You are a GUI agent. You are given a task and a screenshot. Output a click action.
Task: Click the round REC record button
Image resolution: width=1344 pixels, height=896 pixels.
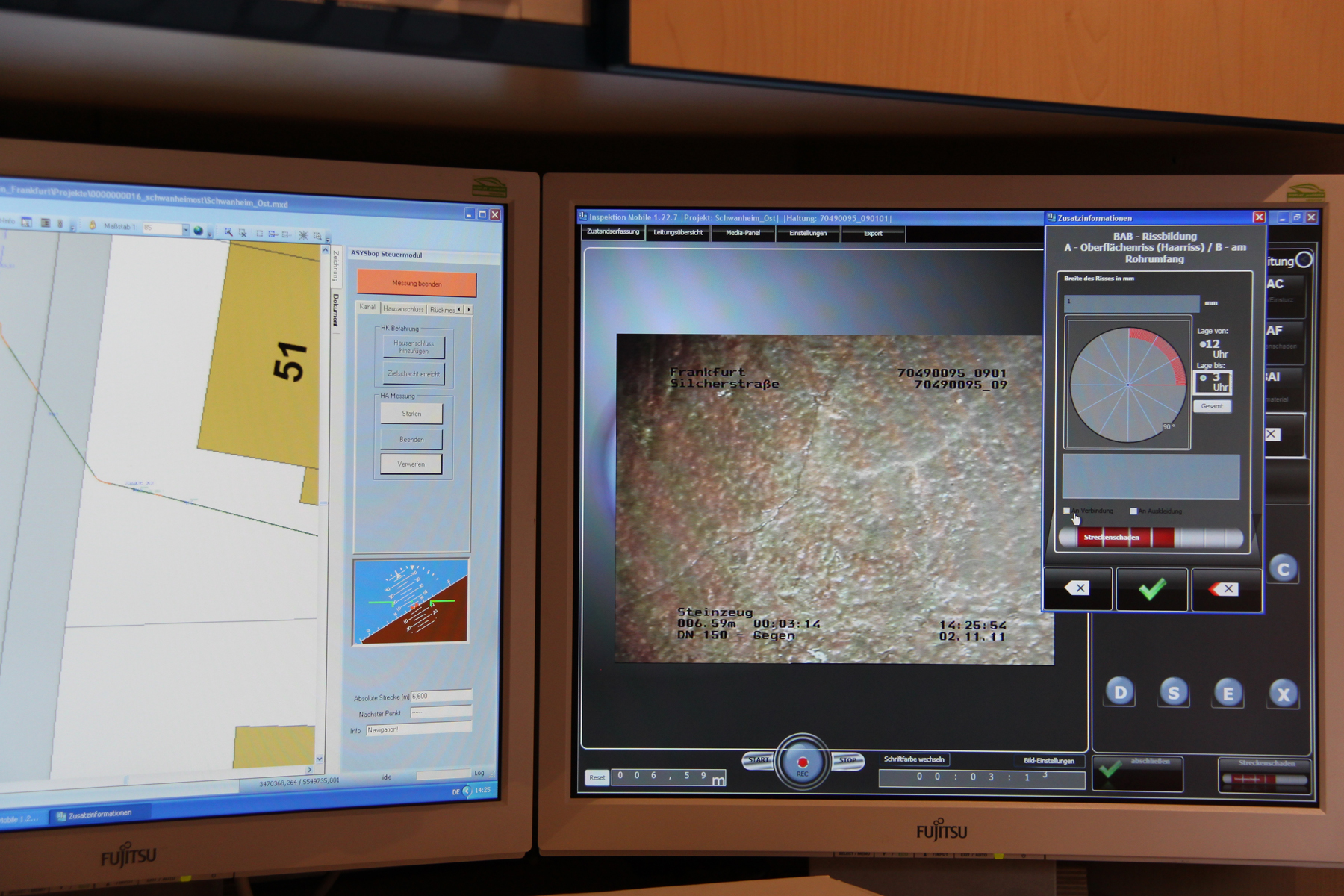pyautogui.click(x=802, y=762)
